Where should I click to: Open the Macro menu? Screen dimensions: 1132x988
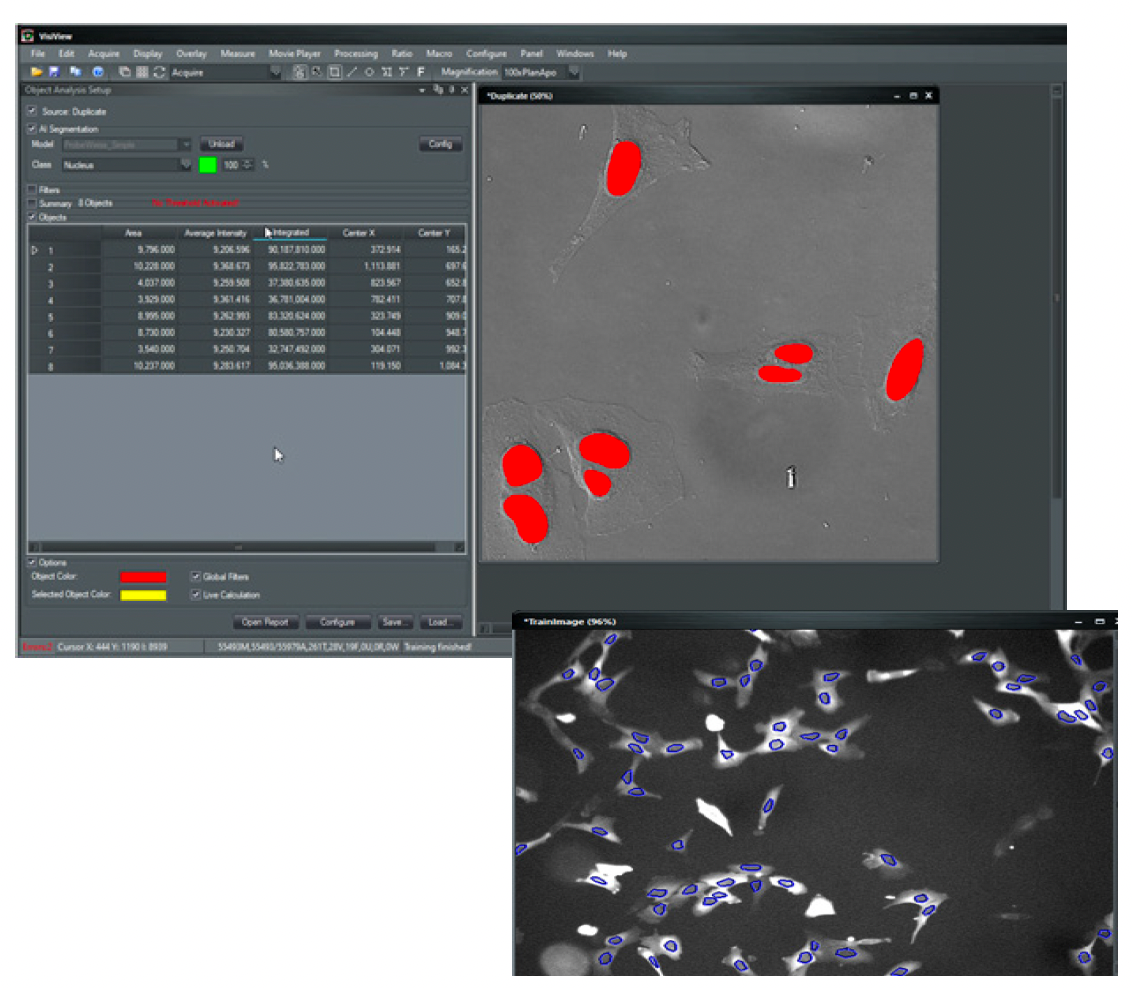coord(439,54)
